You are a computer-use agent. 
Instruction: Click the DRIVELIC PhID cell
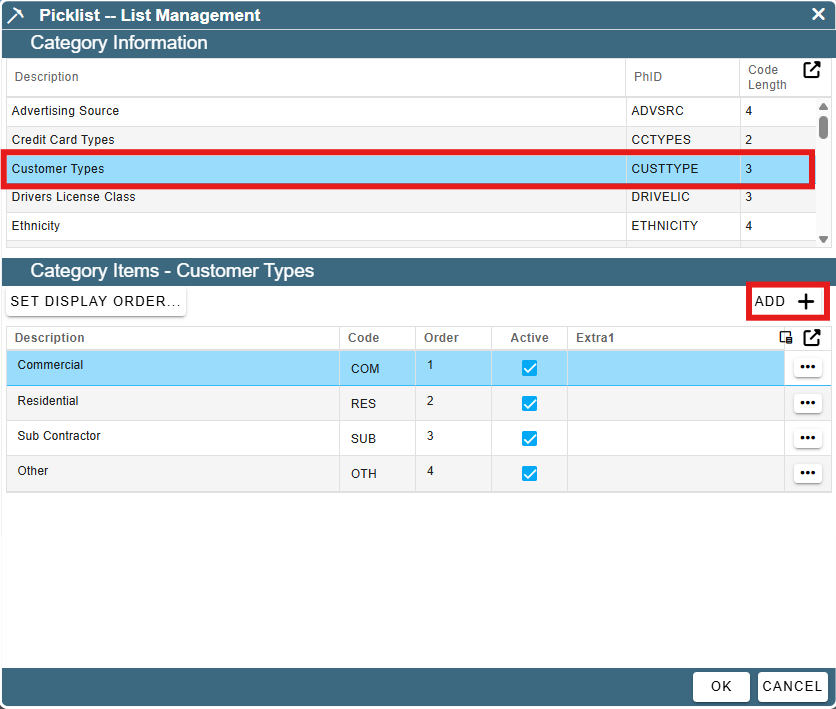683,197
